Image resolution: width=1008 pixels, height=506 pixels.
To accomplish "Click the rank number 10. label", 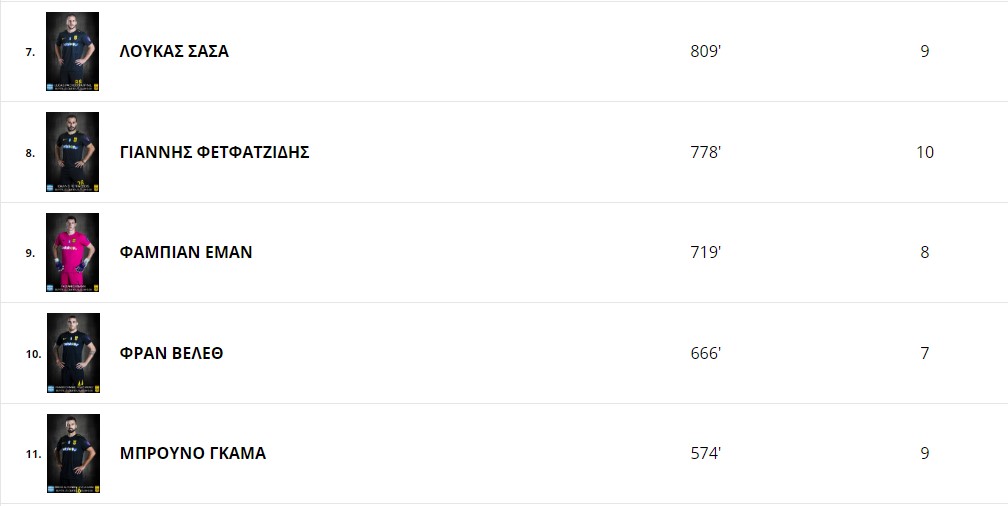I will [x=33, y=354].
